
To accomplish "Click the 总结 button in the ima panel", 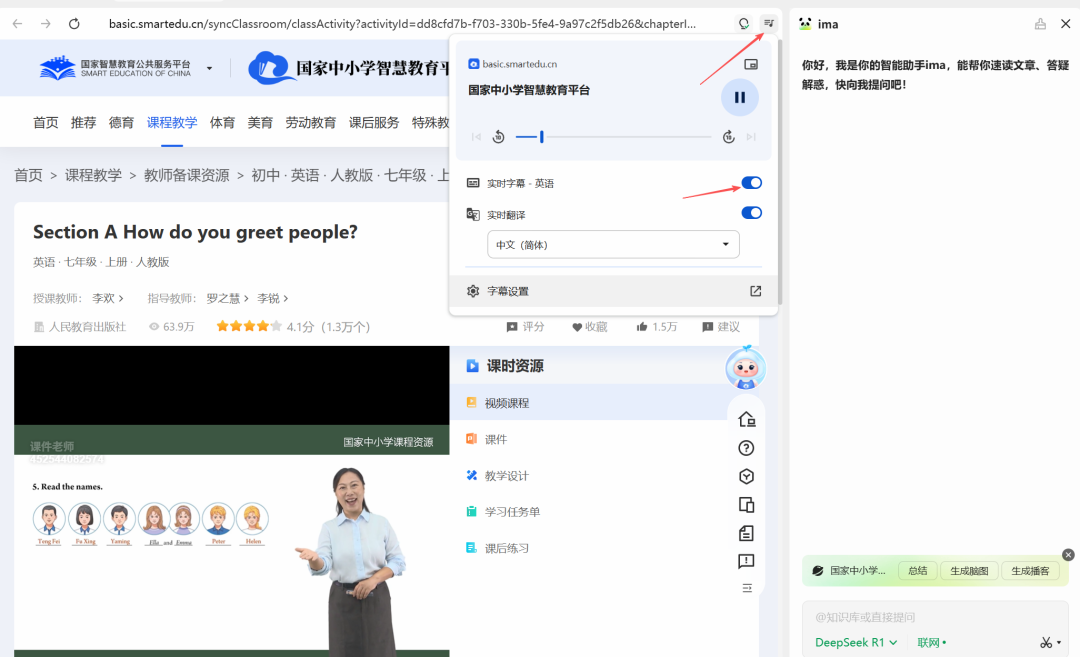I will pos(916,570).
